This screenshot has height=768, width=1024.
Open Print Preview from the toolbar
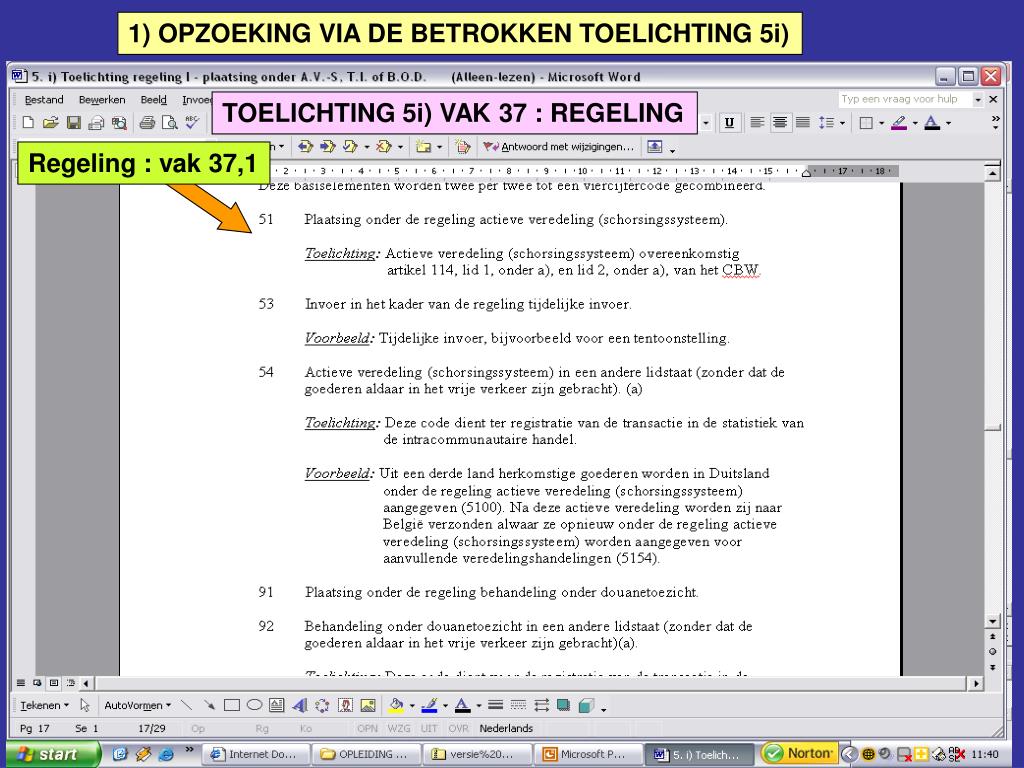pyautogui.click(x=170, y=122)
